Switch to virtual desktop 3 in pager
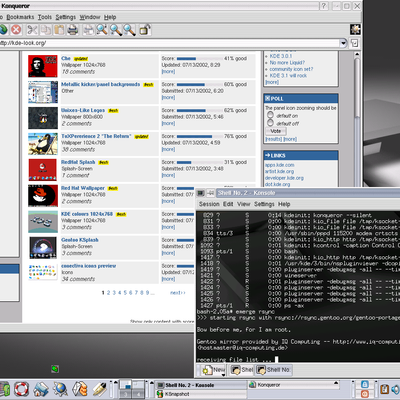The width and height of the screenshot is (400, 400). pos(125,394)
